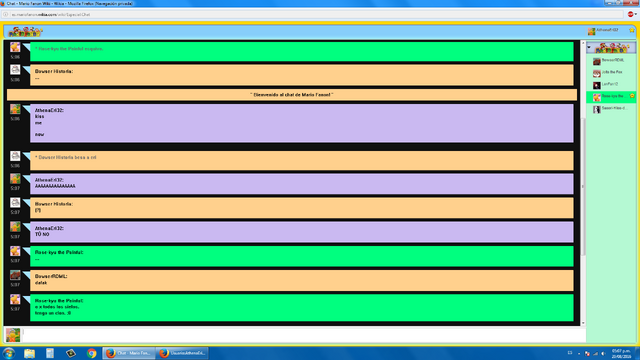Image resolution: width=640 pixels, height=360 pixels.
Task: Open the dark diamond-shaped app on taskbar
Action: 71,353
